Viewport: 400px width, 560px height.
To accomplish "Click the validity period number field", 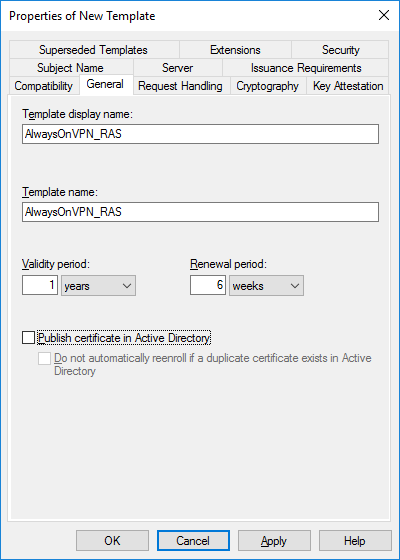I will pyautogui.click(x=40, y=285).
